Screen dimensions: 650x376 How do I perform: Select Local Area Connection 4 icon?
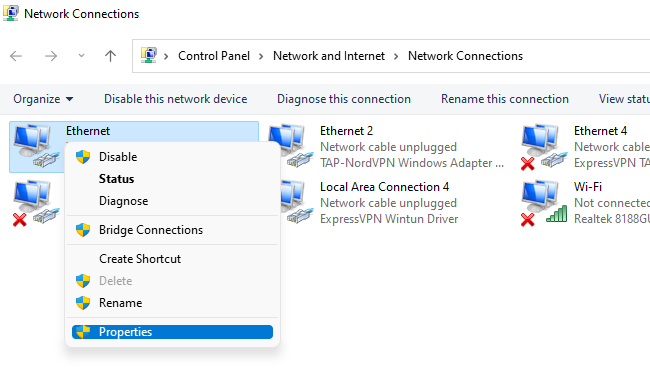coord(297,202)
